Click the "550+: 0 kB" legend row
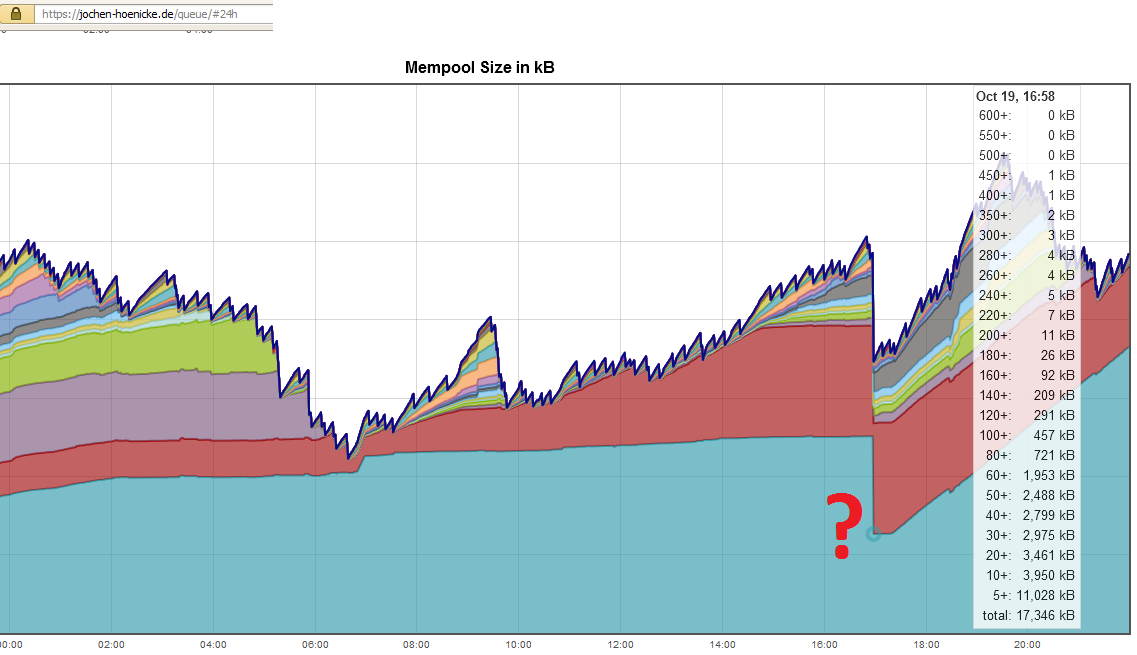 (x=1026, y=136)
